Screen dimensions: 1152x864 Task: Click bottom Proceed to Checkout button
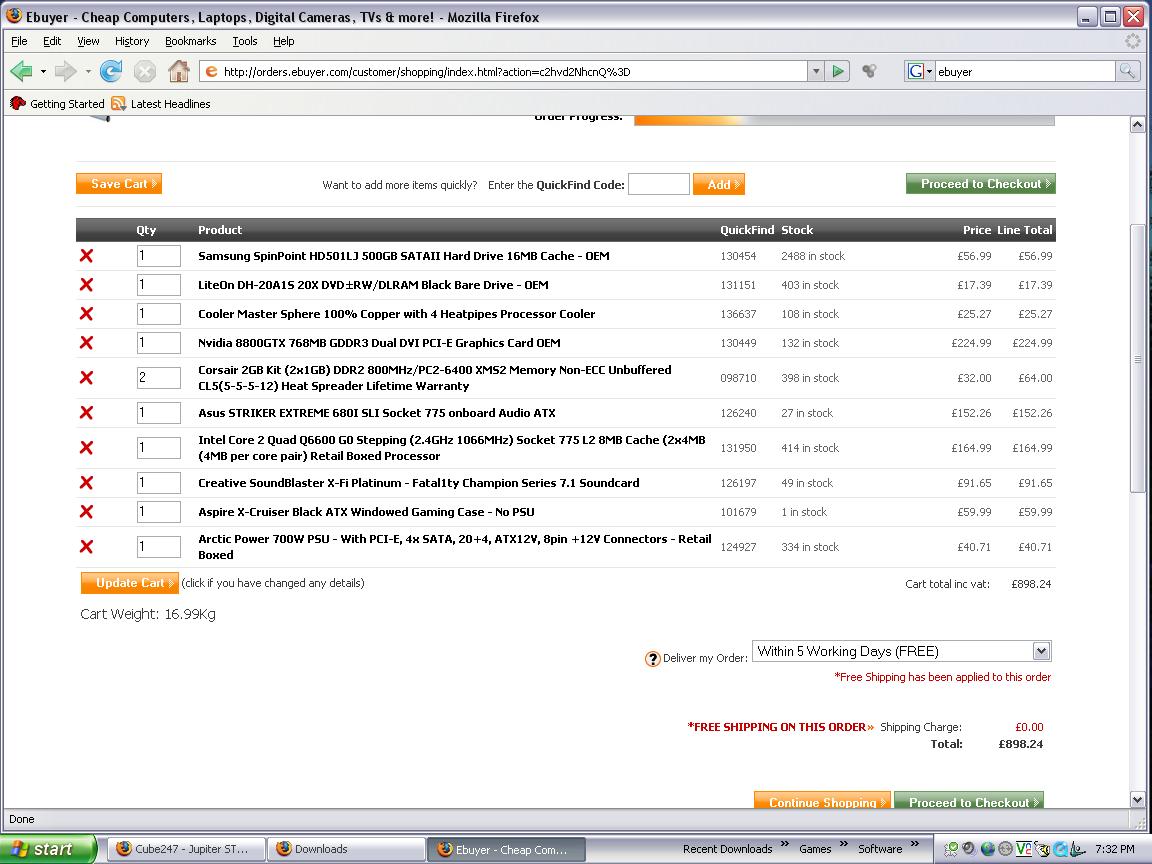pos(969,801)
